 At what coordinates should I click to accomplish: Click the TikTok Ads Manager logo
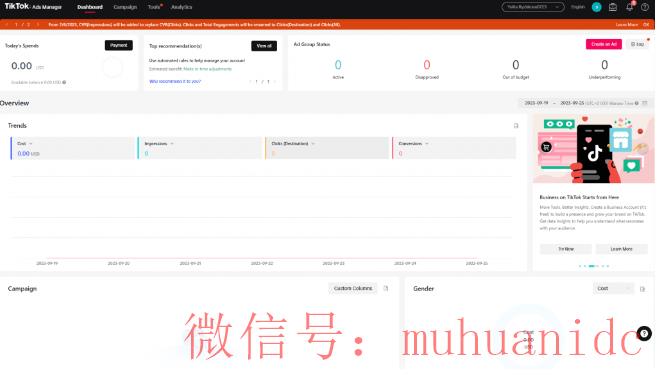pyautogui.click(x=33, y=7)
